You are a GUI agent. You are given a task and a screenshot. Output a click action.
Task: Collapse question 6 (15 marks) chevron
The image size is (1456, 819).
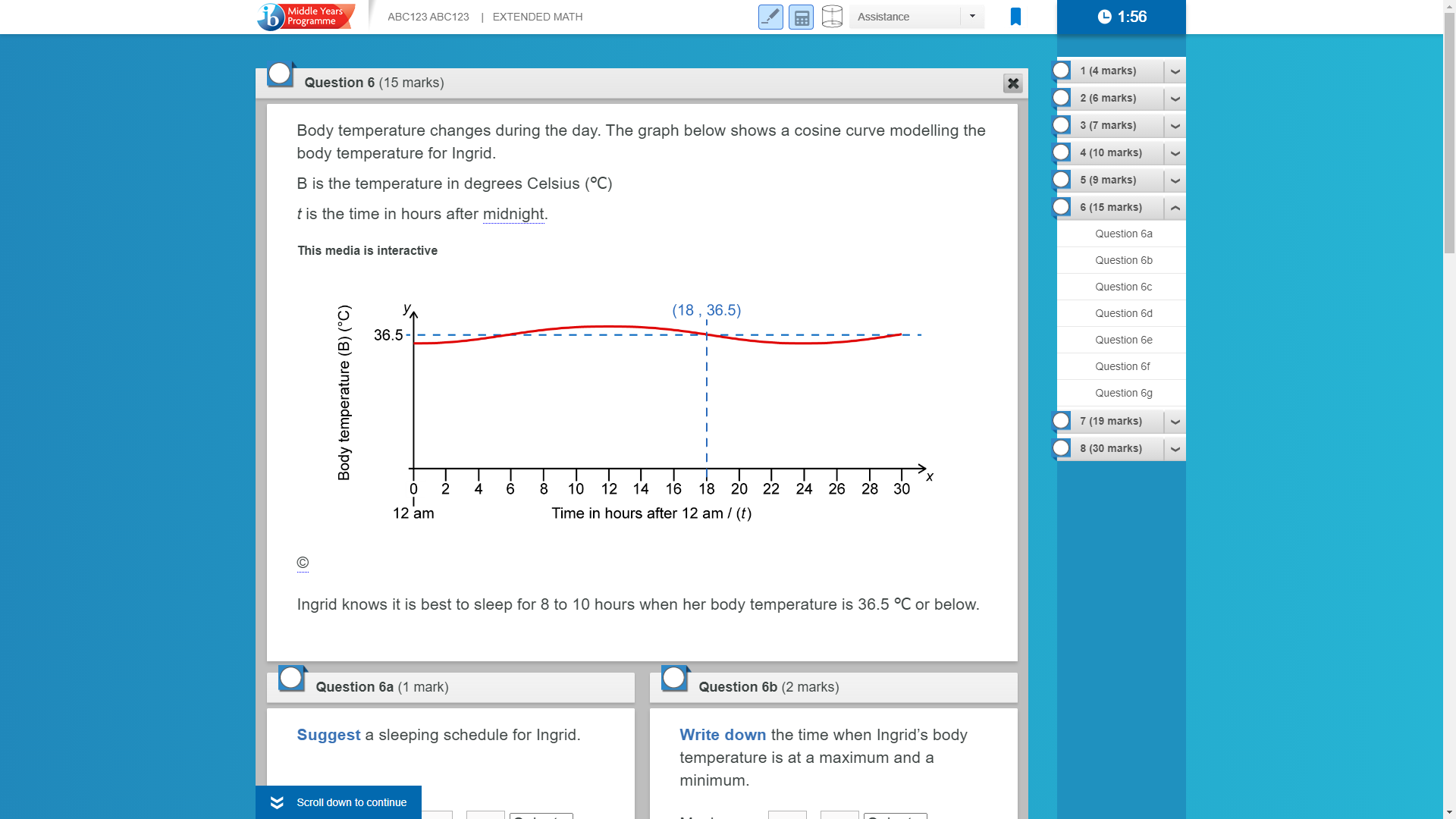click(x=1175, y=208)
